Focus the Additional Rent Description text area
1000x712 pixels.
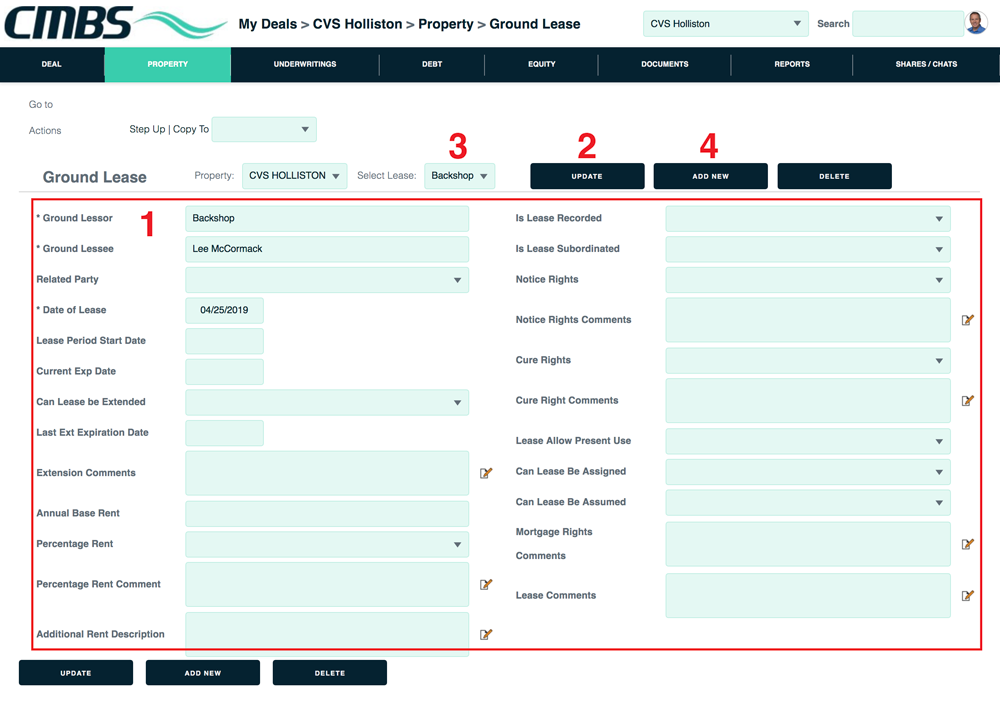(x=327, y=635)
